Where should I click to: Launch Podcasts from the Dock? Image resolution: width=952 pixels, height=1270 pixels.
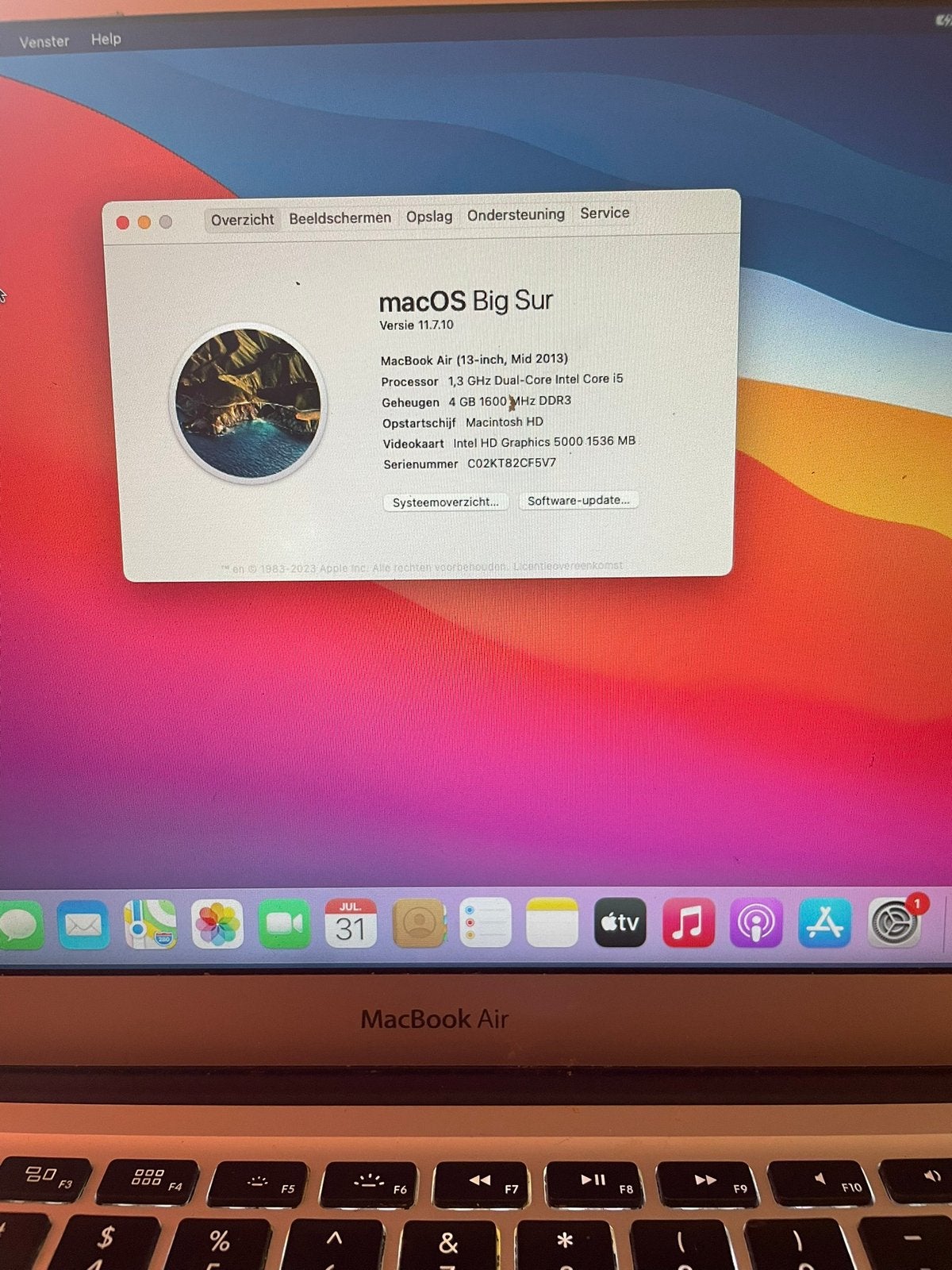click(756, 922)
